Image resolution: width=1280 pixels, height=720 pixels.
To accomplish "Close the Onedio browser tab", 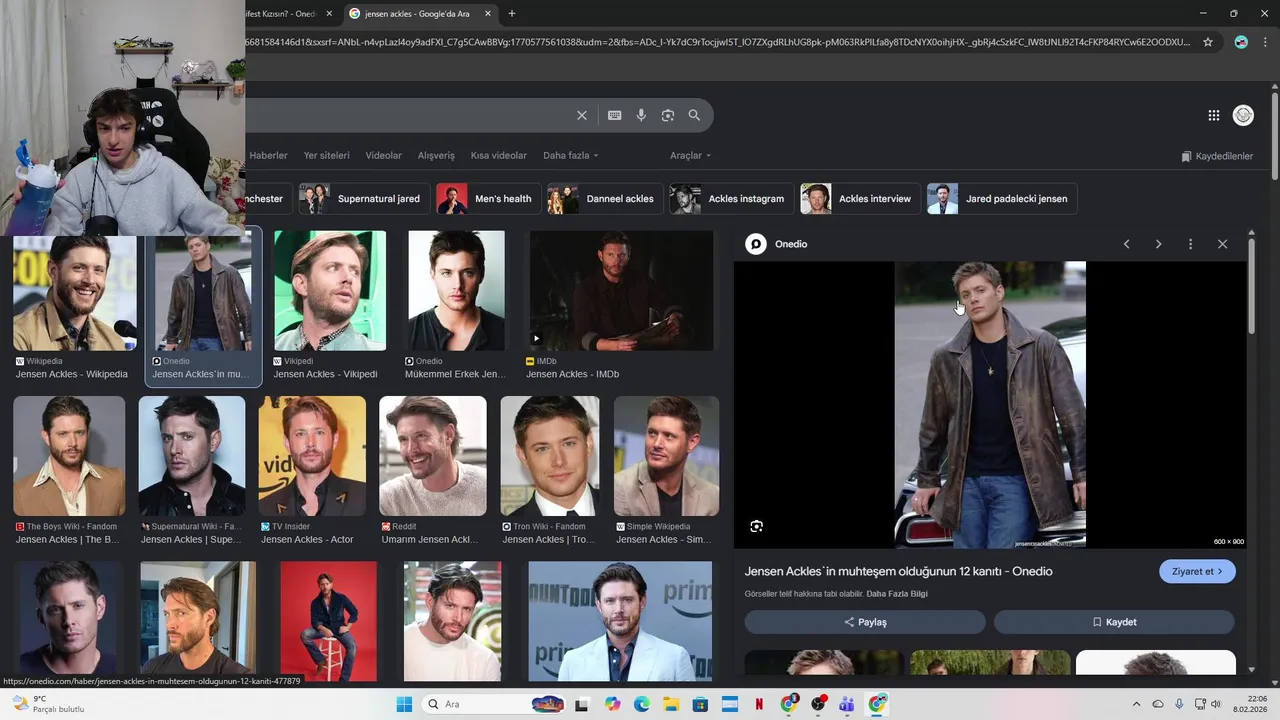I will (329, 14).
